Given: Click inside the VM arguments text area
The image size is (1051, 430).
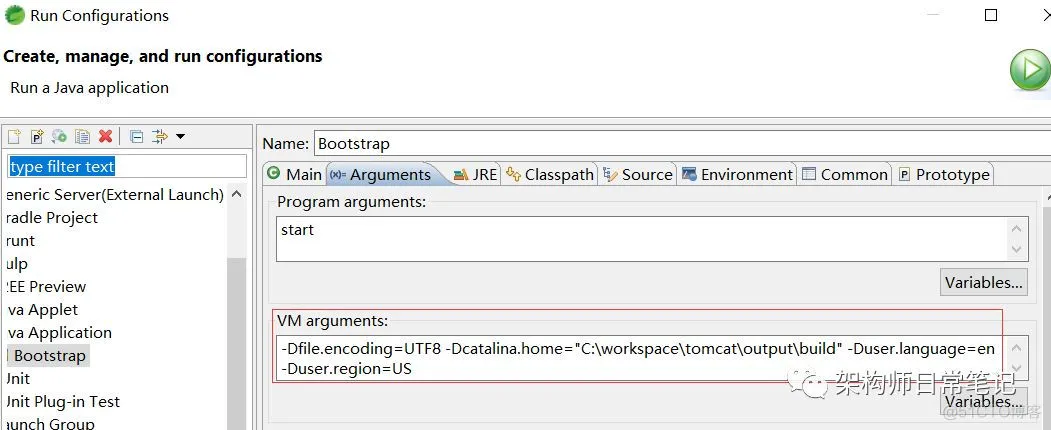Looking at the screenshot, I should [x=640, y=358].
